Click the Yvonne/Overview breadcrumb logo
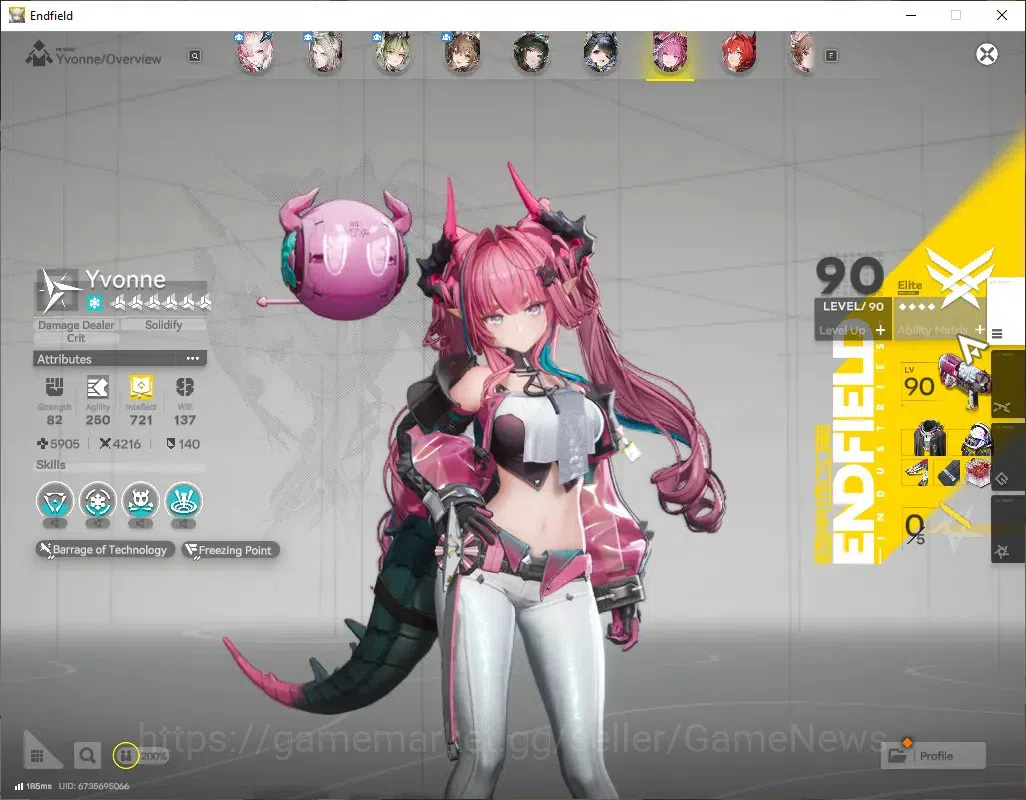1026x800 pixels. click(39, 54)
